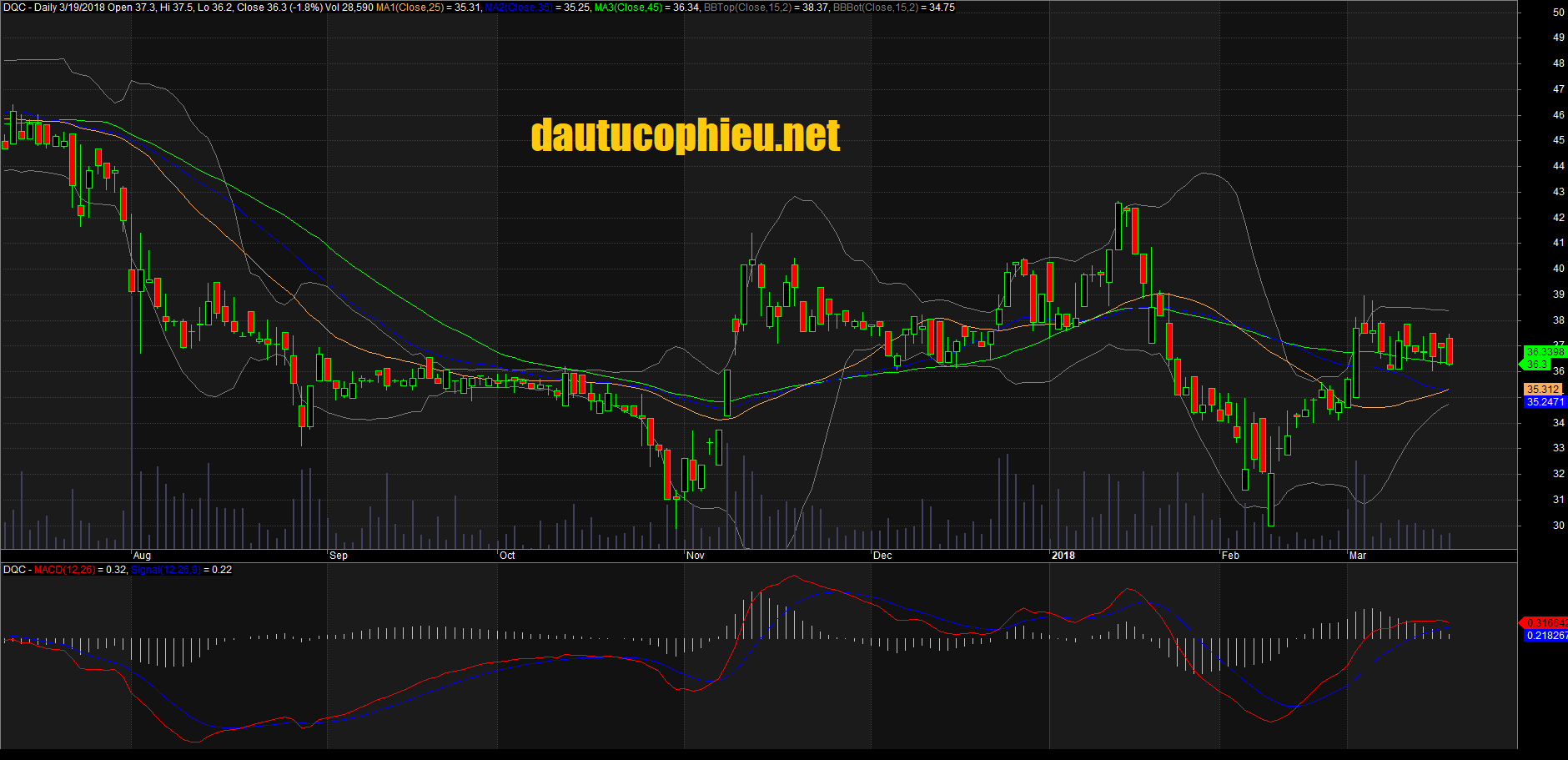Select the MA2(Close,35) = 35.25 legend

click(537, 8)
